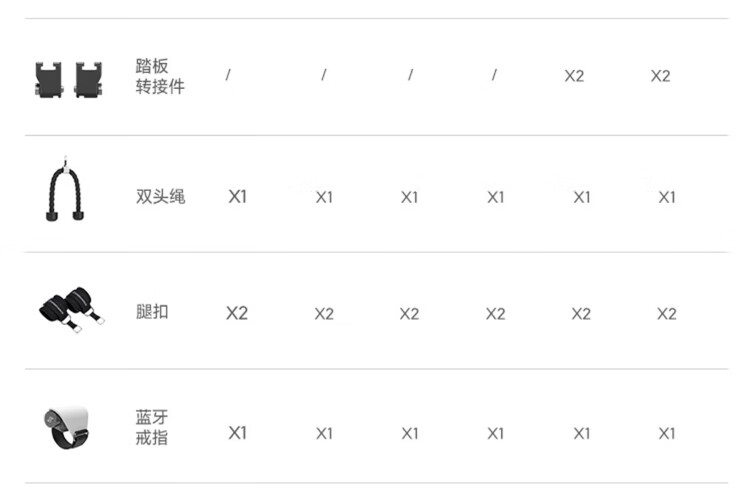Click the 腿扣 leg strap product image
This screenshot has width=750, height=502.
tap(68, 309)
